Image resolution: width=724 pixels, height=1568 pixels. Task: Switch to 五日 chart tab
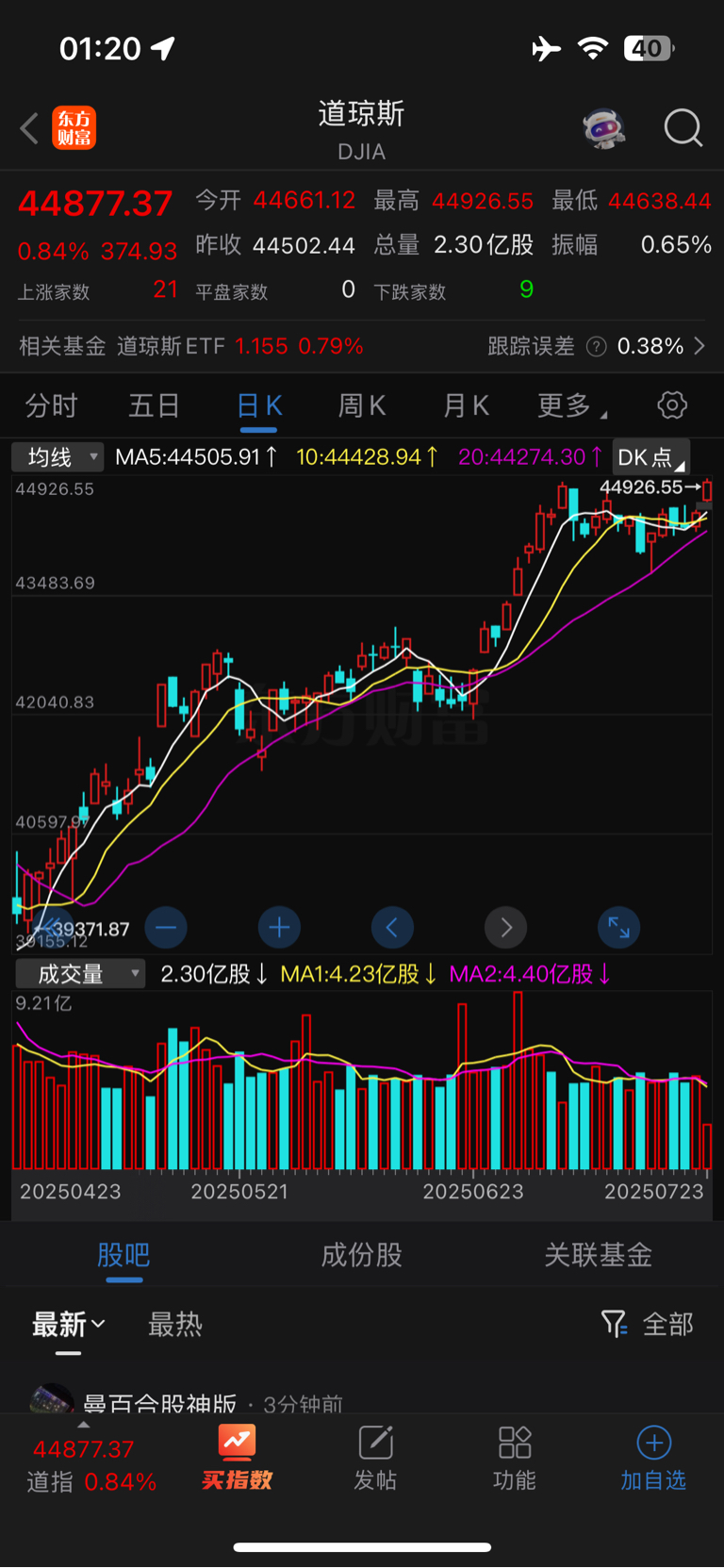(154, 406)
